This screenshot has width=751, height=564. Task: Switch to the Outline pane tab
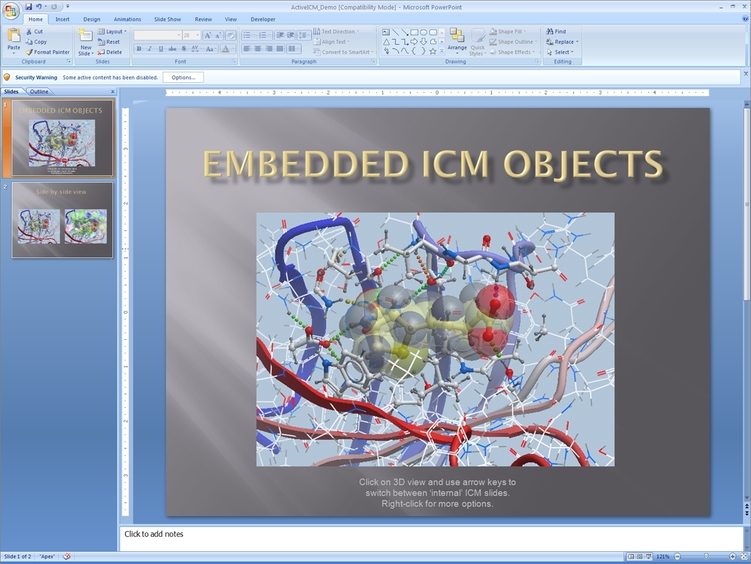pyautogui.click(x=39, y=91)
